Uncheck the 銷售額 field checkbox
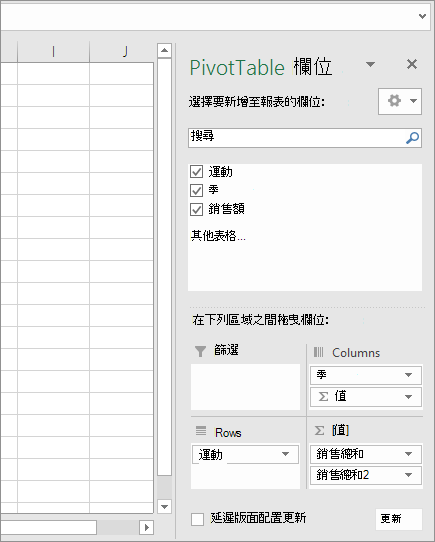The height and width of the screenshot is (542, 435). 196,209
